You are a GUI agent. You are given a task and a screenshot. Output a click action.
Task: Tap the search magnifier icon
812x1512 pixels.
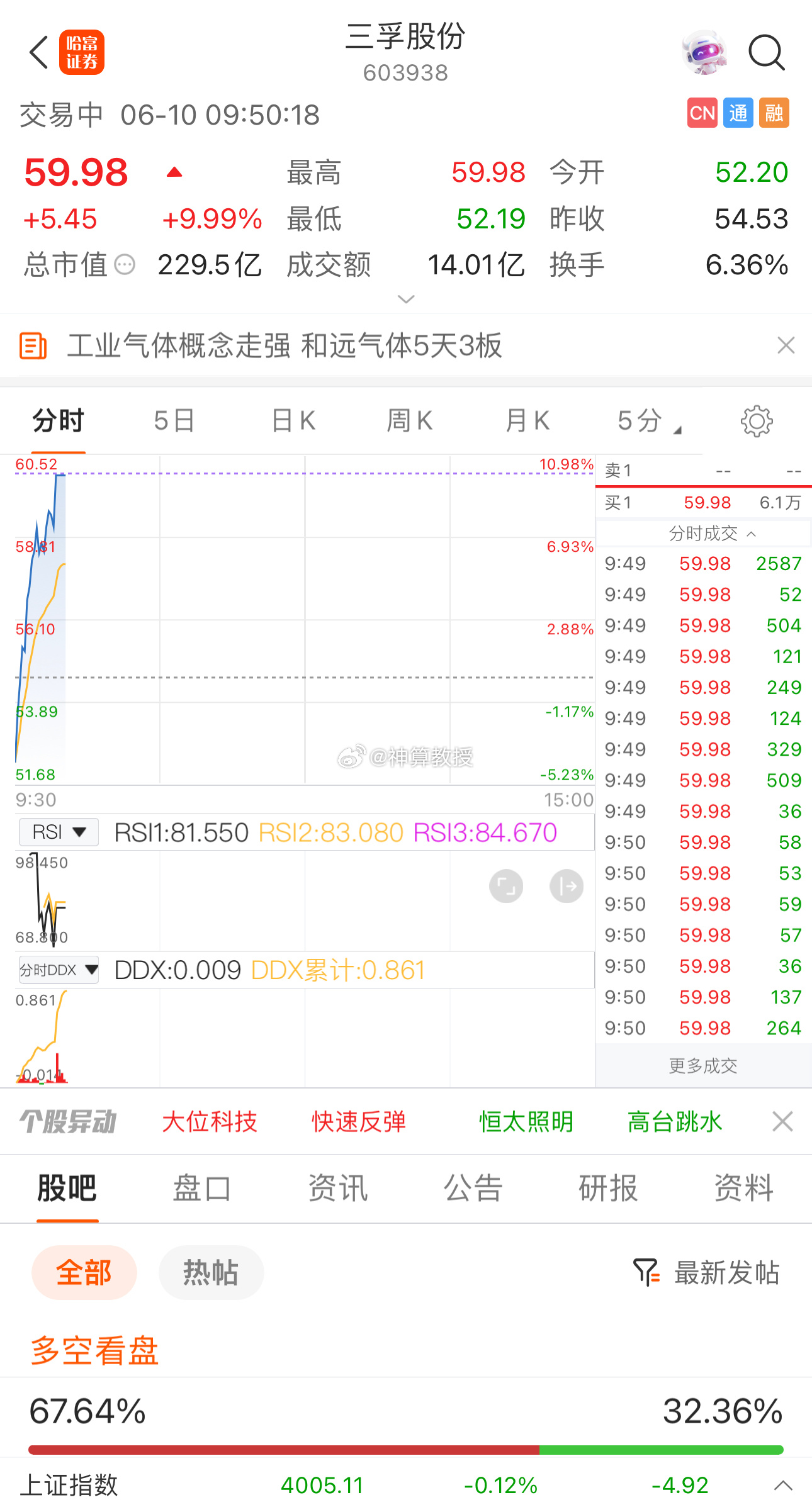pyautogui.click(x=767, y=52)
